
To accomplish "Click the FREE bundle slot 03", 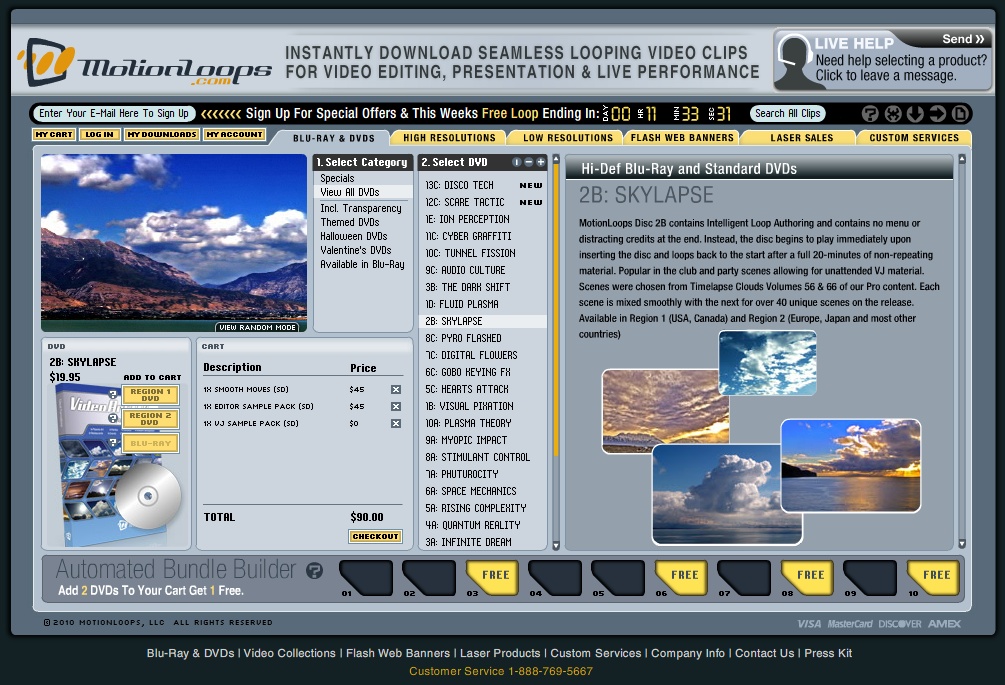I will [492, 577].
